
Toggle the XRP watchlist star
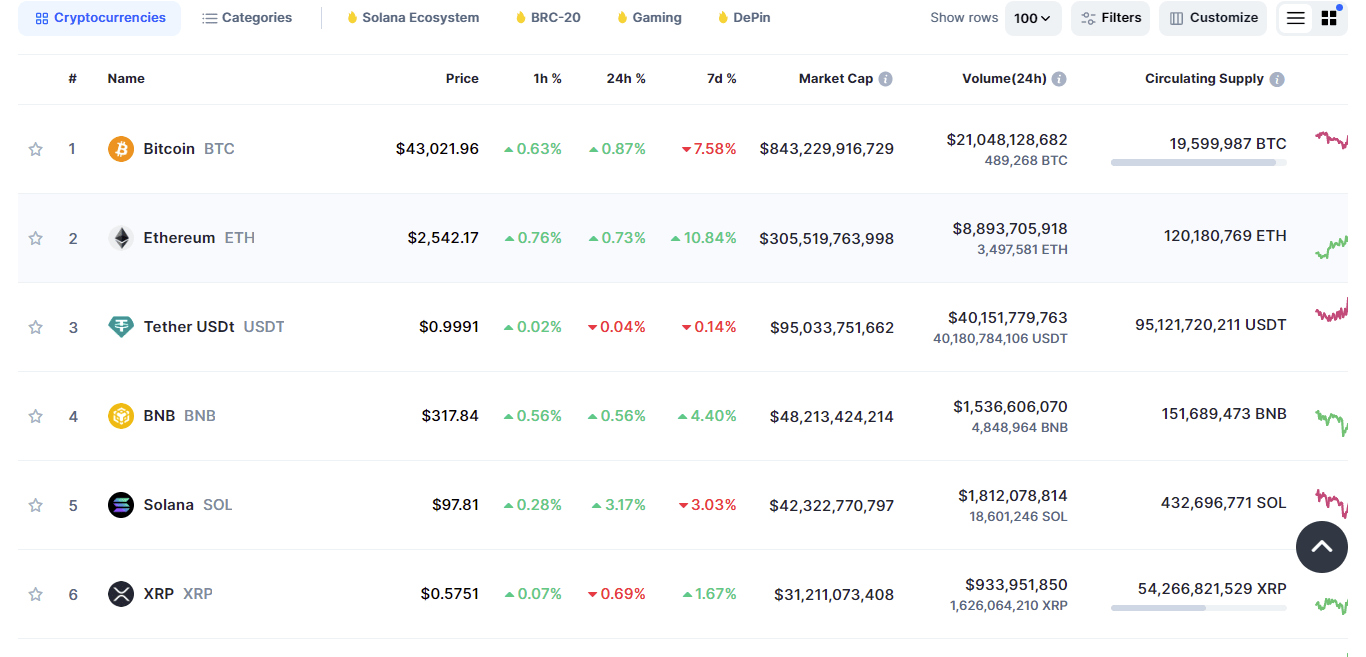click(36, 594)
